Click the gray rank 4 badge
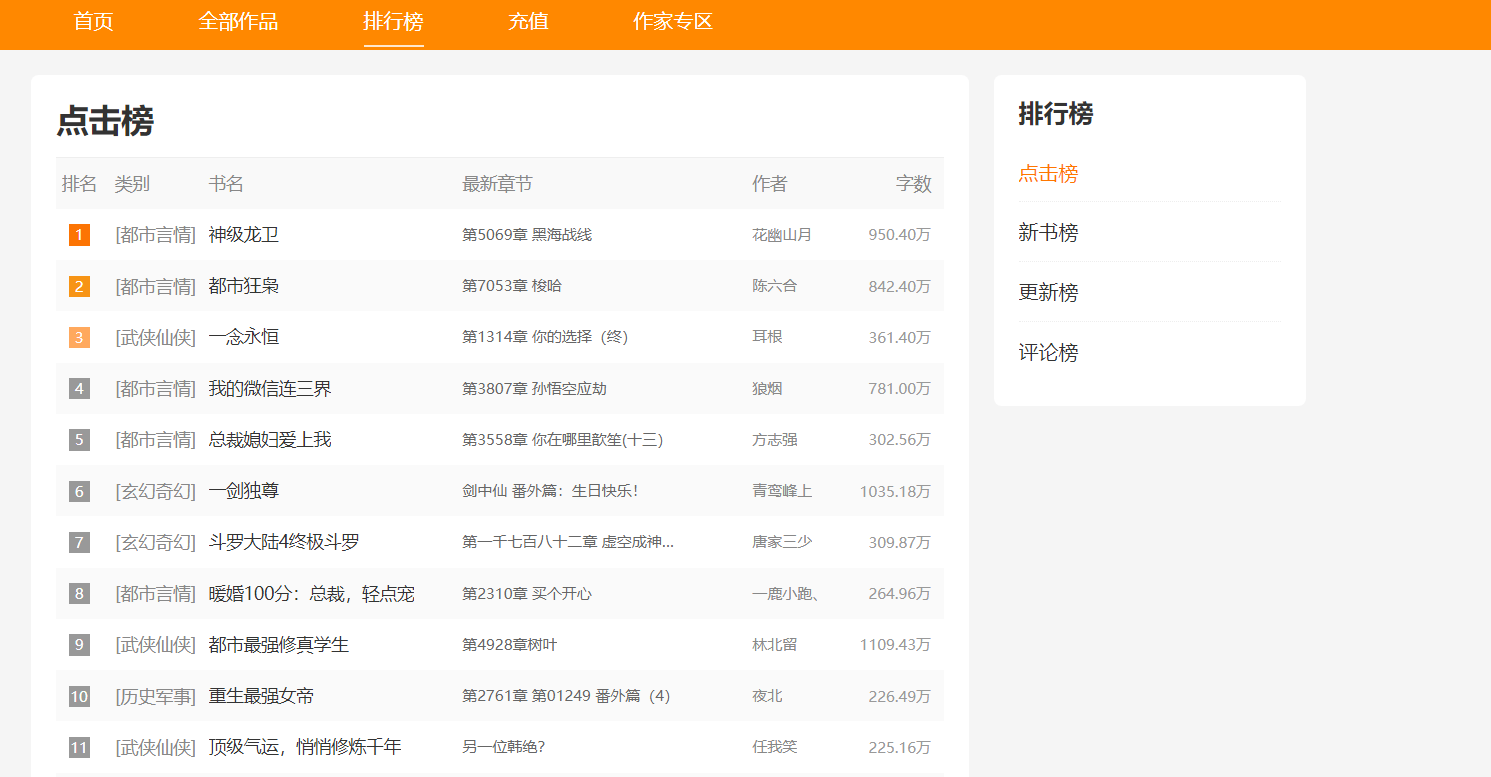This screenshot has height=777, width=1491. [79, 388]
